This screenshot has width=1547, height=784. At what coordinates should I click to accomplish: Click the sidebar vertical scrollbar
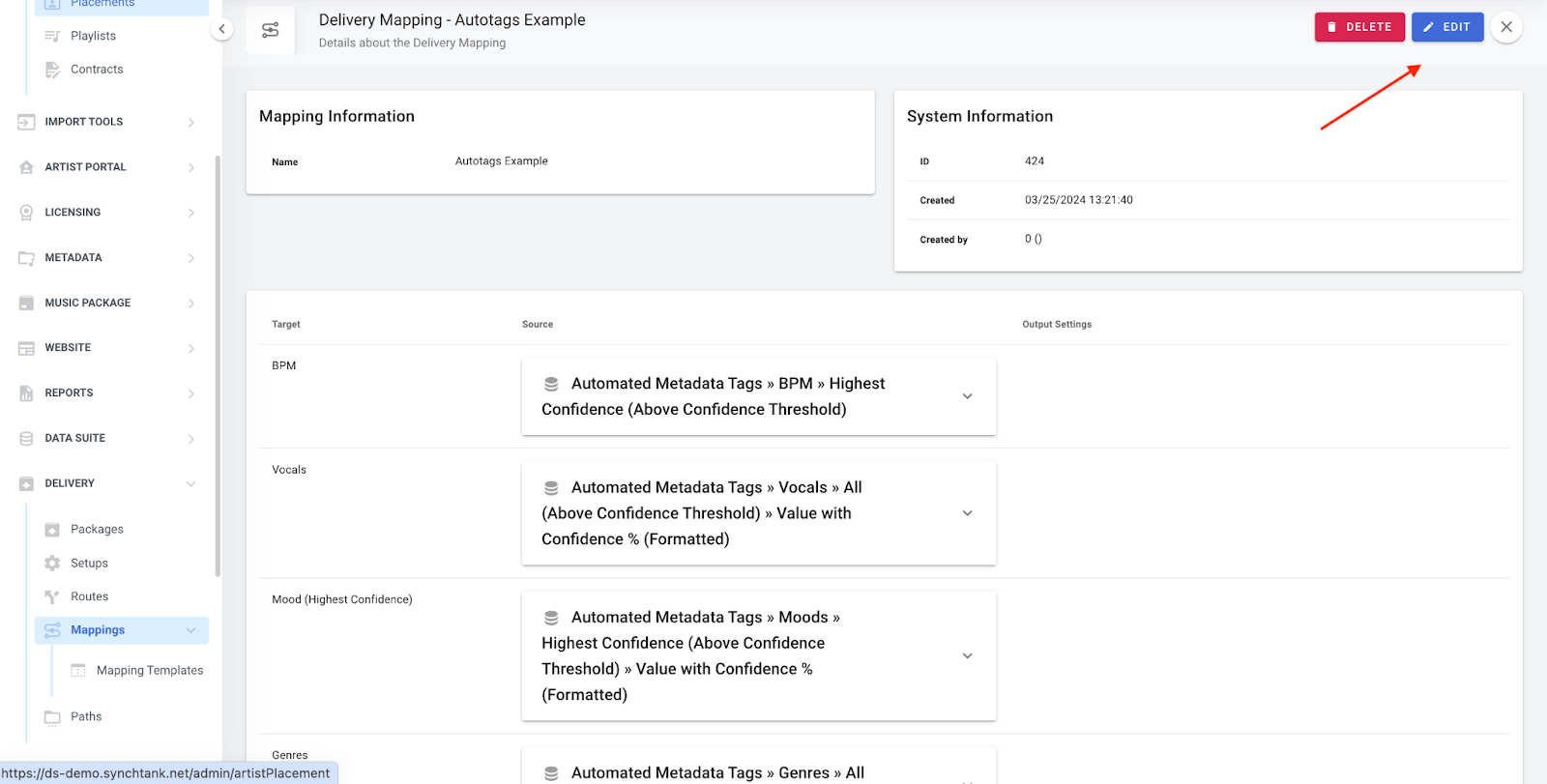(218, 367)
